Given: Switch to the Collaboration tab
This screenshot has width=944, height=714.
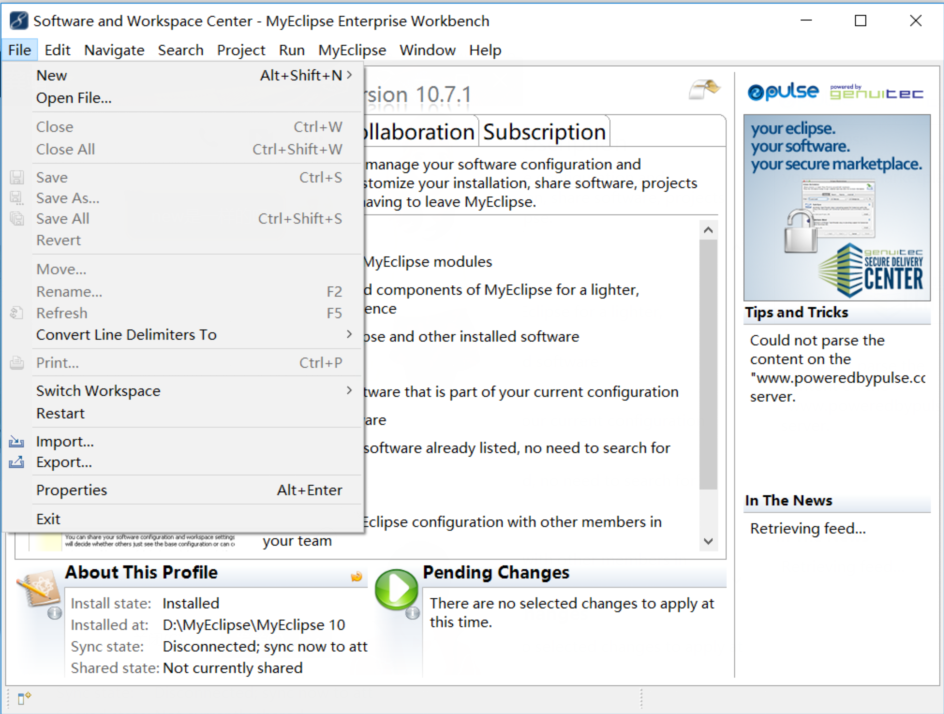Looking at the screenshot, I should point(419,132).
